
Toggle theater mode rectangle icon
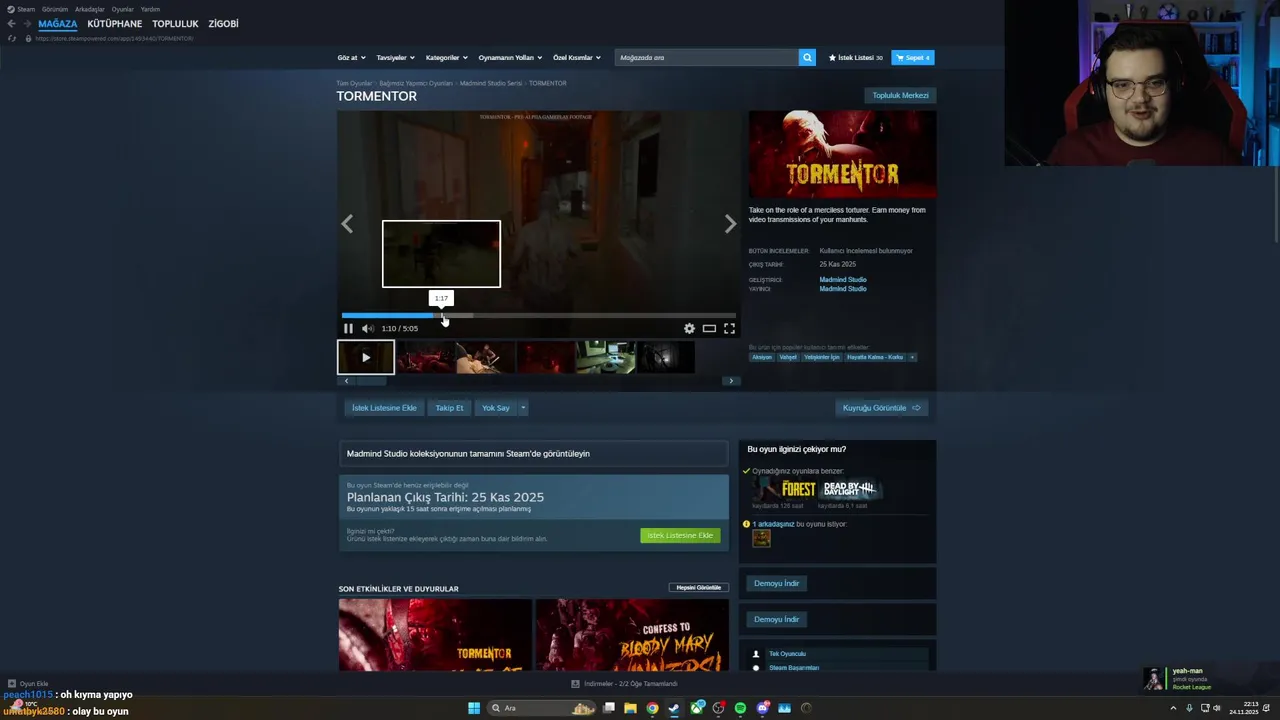tap(709, 328)
